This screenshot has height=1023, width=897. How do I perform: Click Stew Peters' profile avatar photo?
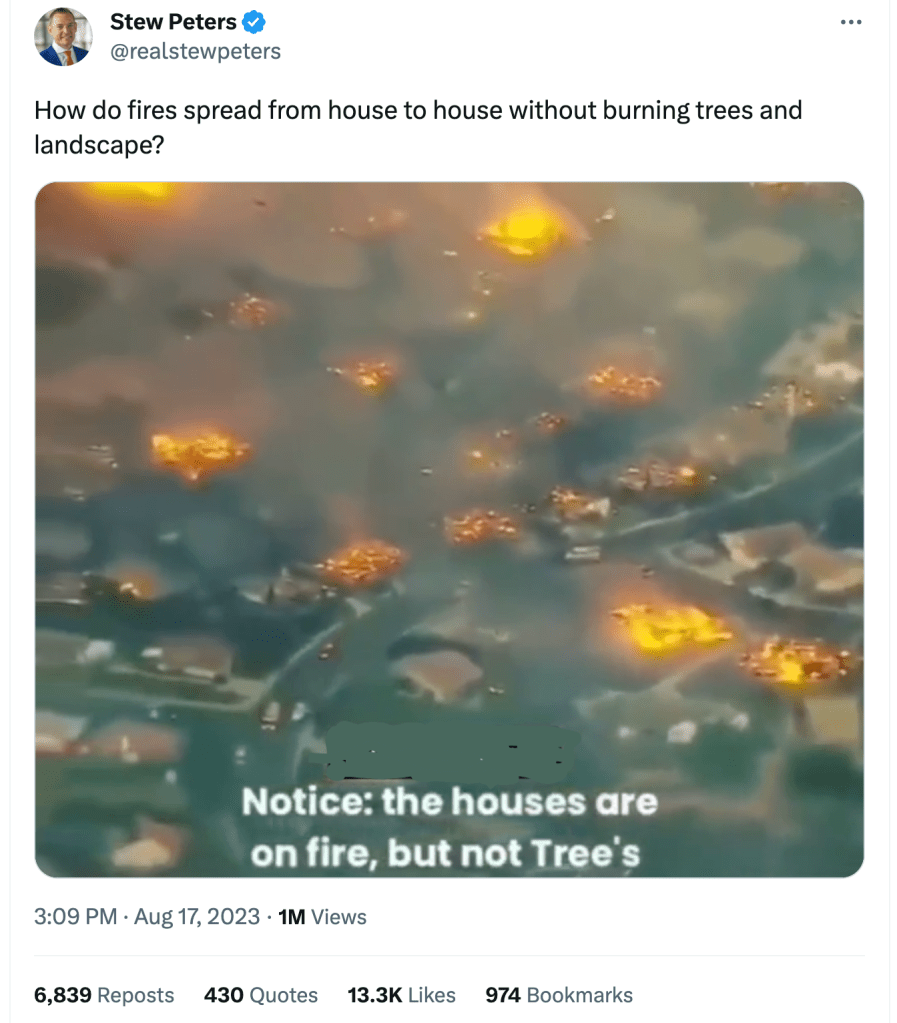(62, 37)
